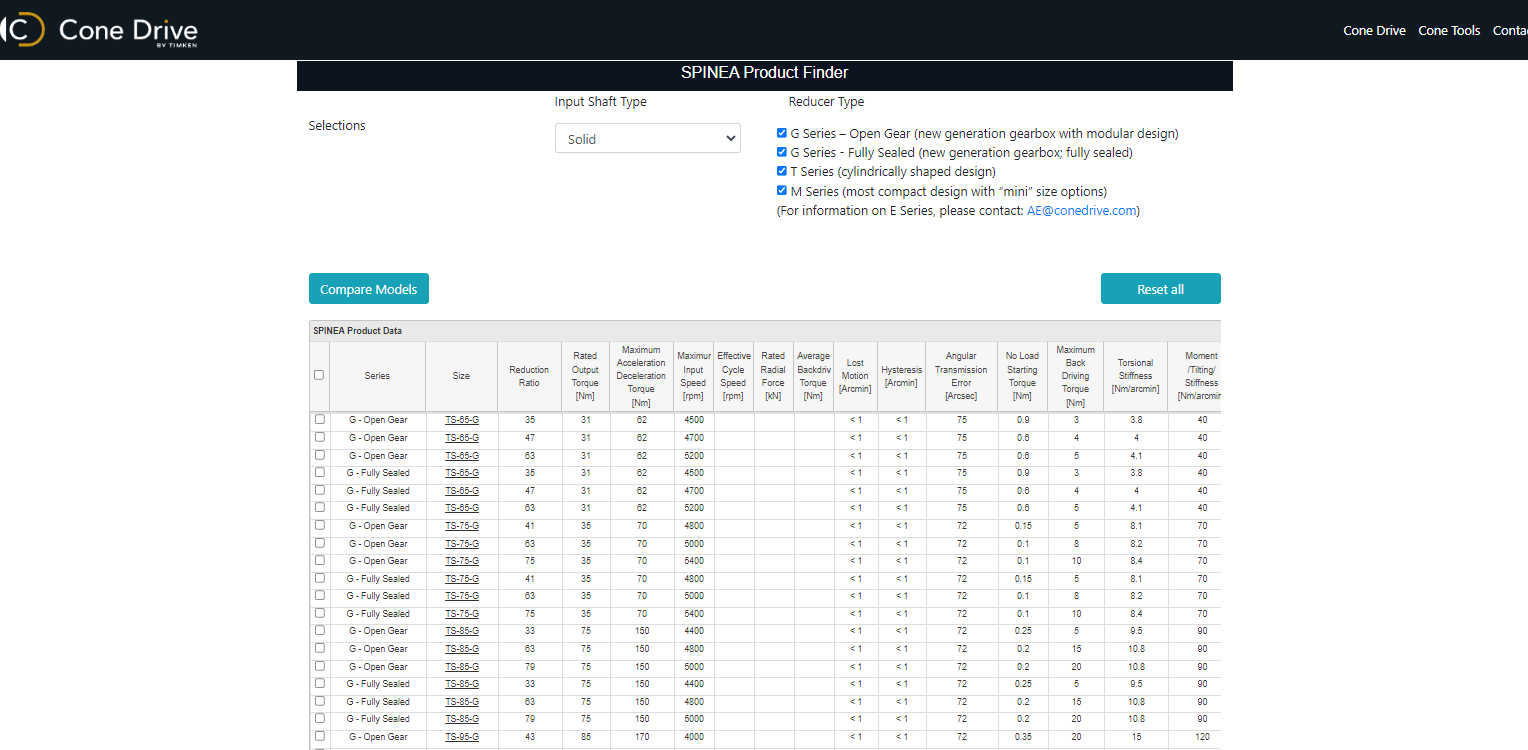Select G - Open Gear TS-85-G ratio 33 row checkbox
The width and height of the screenshot is (1528, 750).
pyautogui.click(x=320, y=630)
